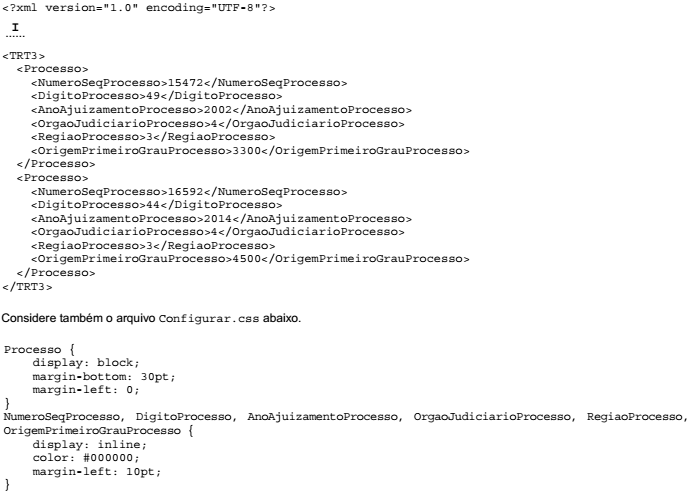The width and height of the screenshot is (687, 492).
Task: Click the Processo CSS selector
Action: click(33, 350)
